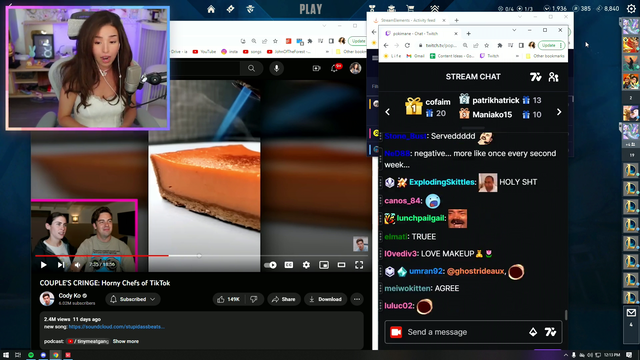640x360 pixels.
Task: Skip to next video in YouTube player
Action: (x=61, y=265)
